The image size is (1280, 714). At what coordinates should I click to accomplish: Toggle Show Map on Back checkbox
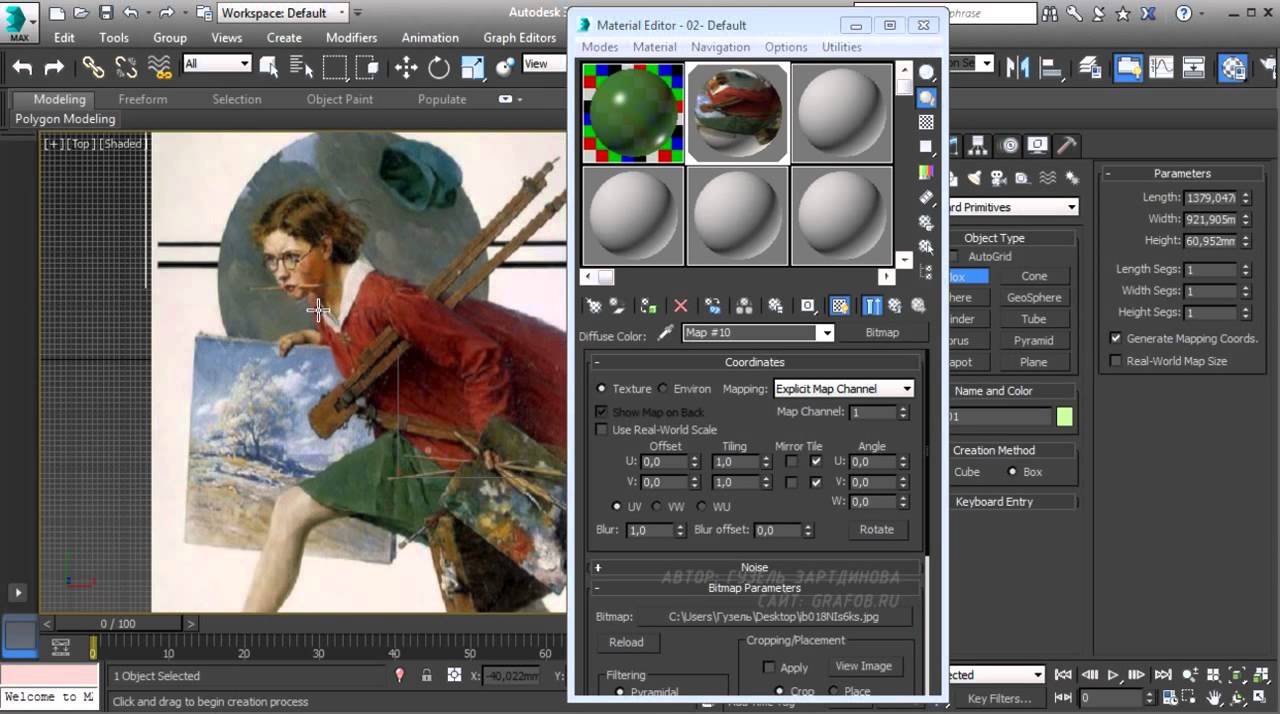(601, 412)
